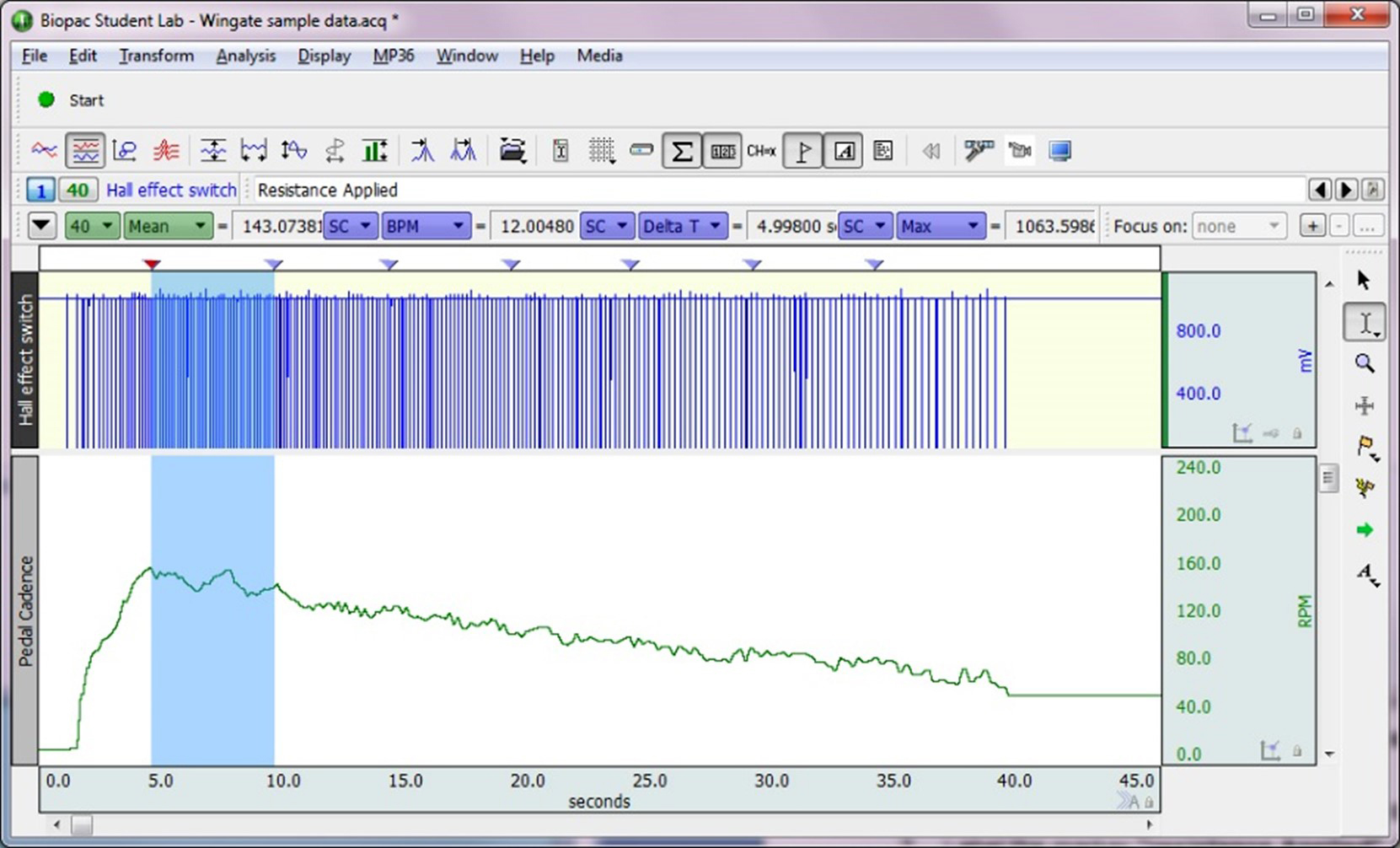Open the Transform menu
The image size is (1400, 848).
click(156, 56)
